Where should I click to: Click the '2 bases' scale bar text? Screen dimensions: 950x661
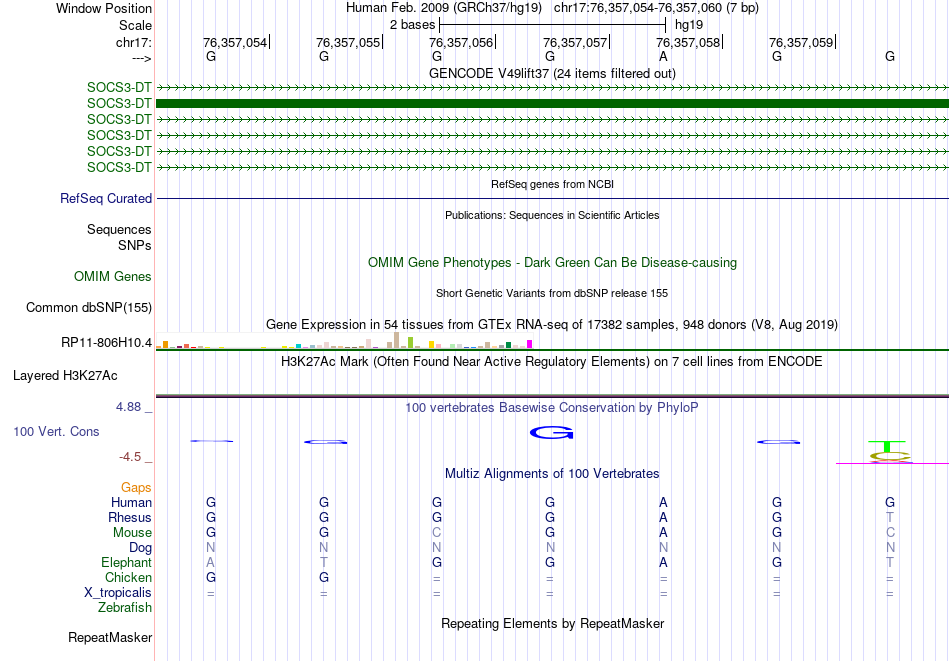pos(413,25)
